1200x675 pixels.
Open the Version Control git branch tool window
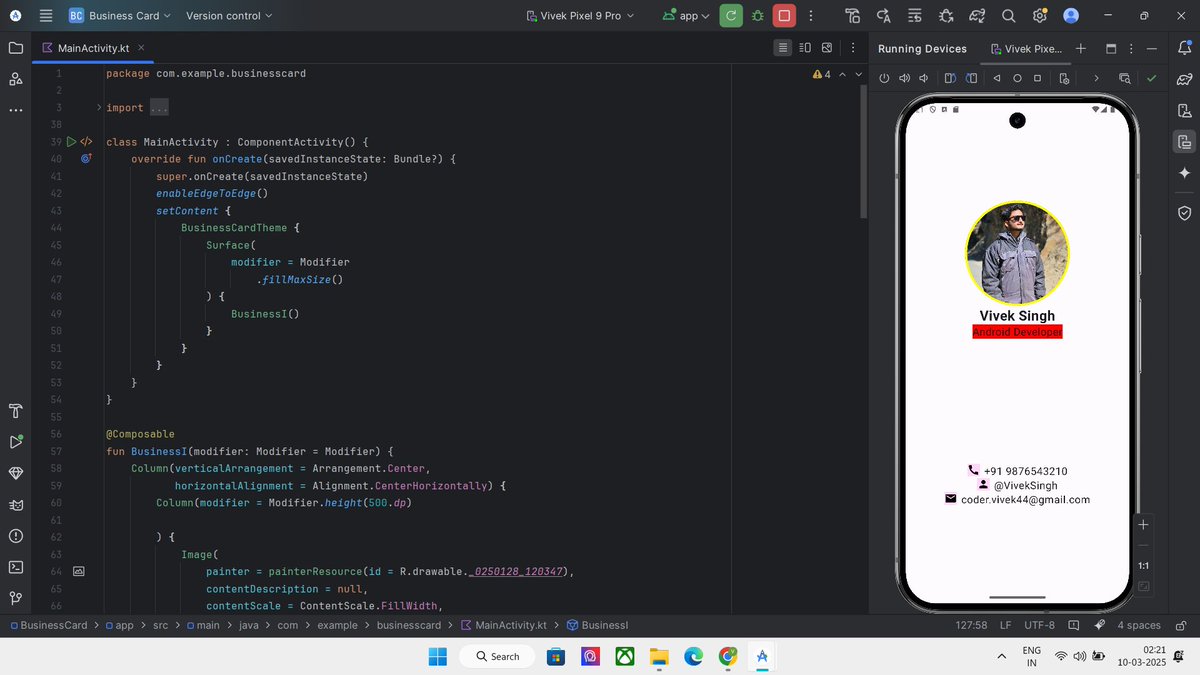[x=15, y=598]
